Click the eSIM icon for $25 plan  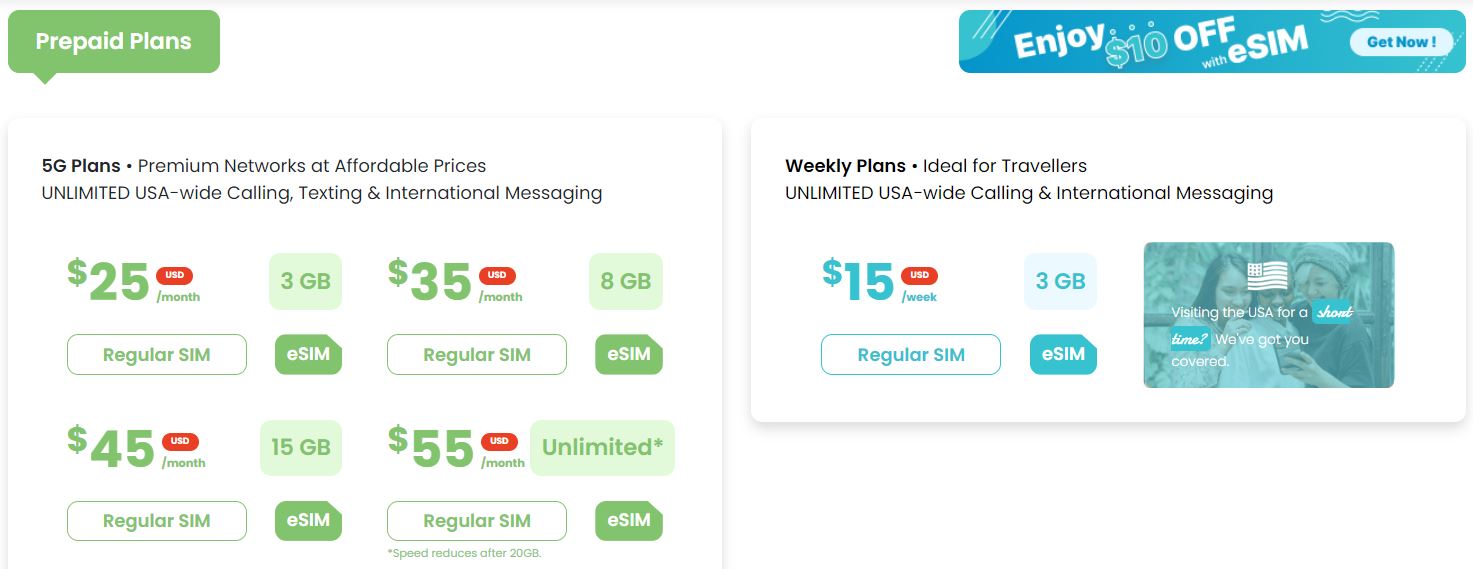[308, 354]
